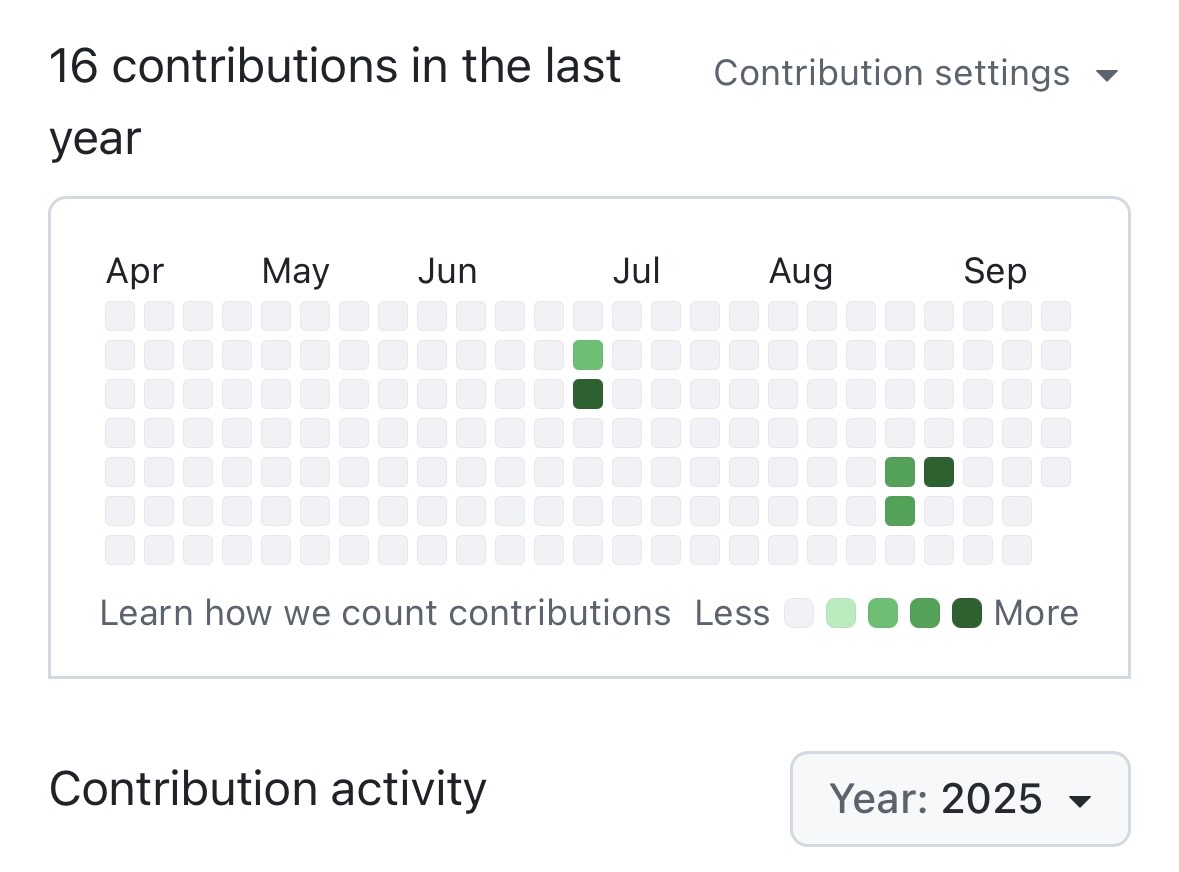Click the lightest green legend swatch
The width and height of the screenshot is (1179, 872).
click(x=841, y=613)
